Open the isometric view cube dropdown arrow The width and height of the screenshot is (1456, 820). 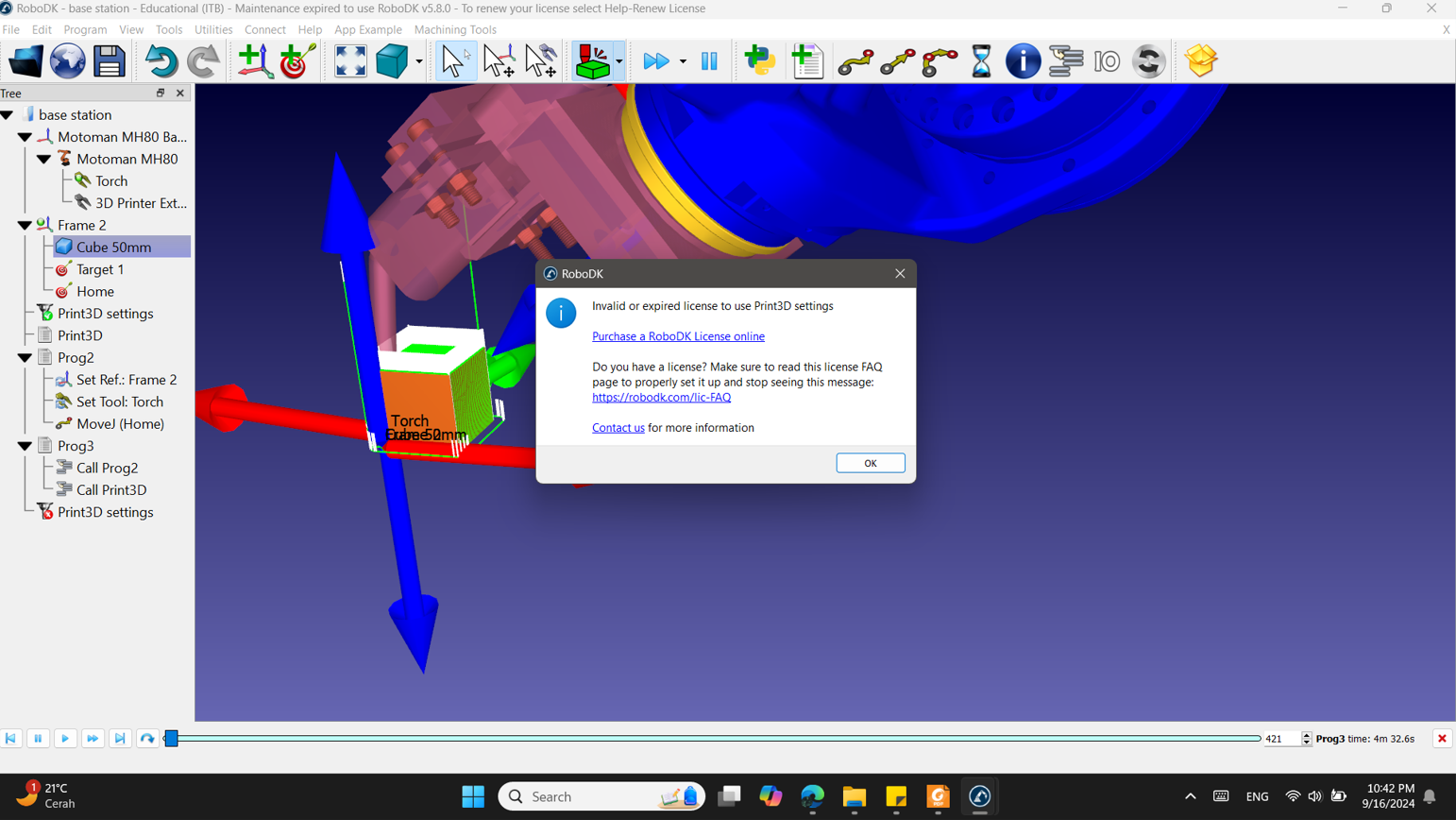[x=419, y=62]
